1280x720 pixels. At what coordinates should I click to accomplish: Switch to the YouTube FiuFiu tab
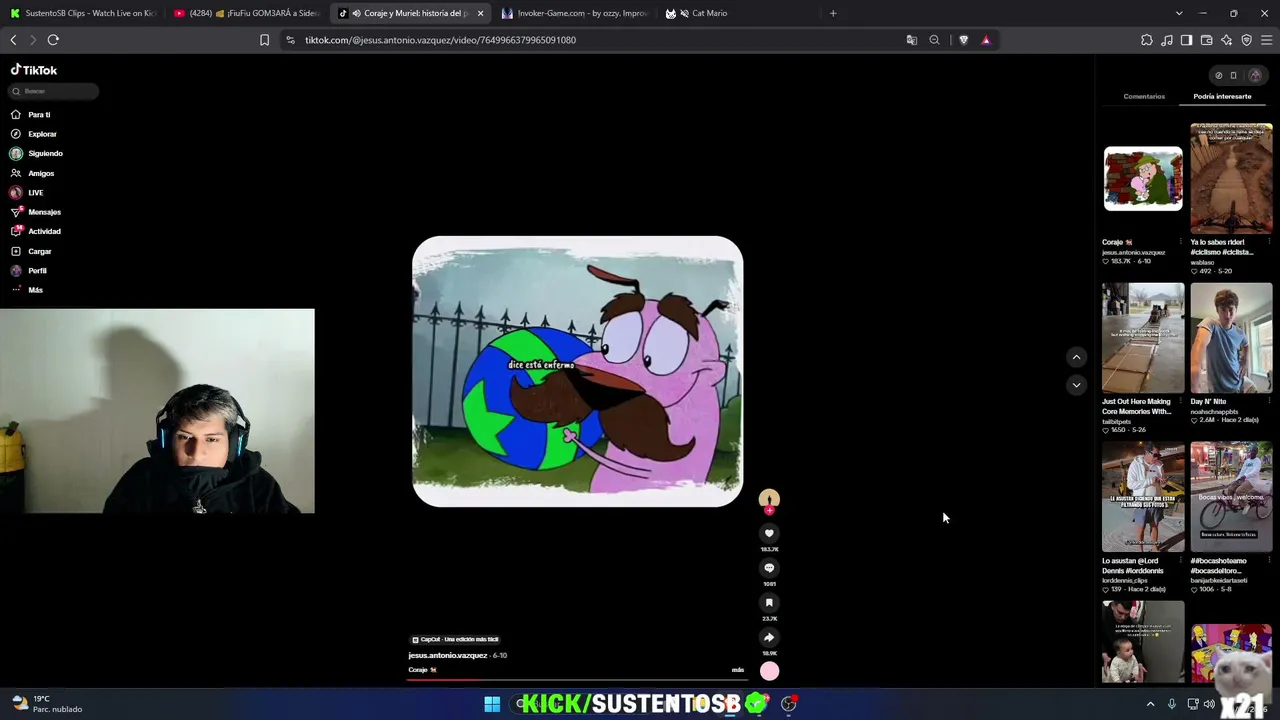(x=246, y=13)
